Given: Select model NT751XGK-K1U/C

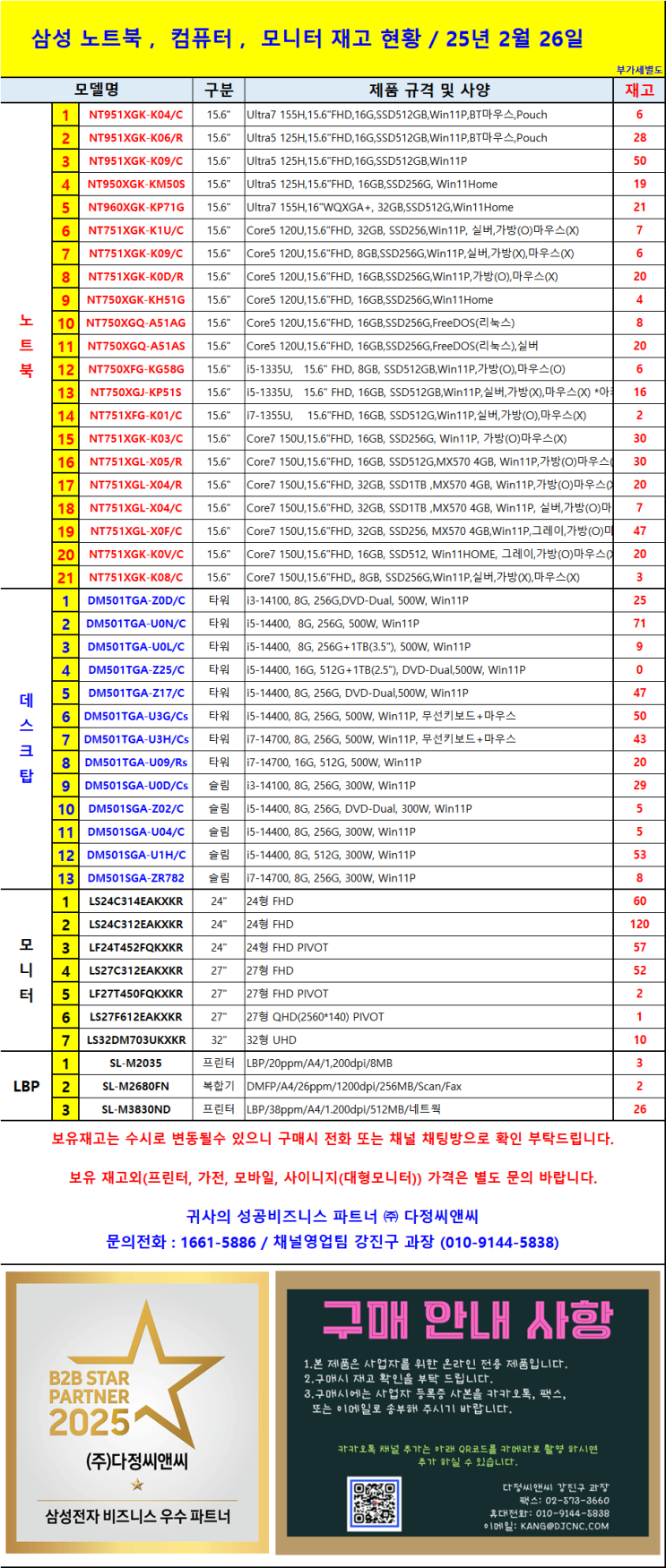Looking at the screenshot, I should pyautogui.click(x=135, y=230).
